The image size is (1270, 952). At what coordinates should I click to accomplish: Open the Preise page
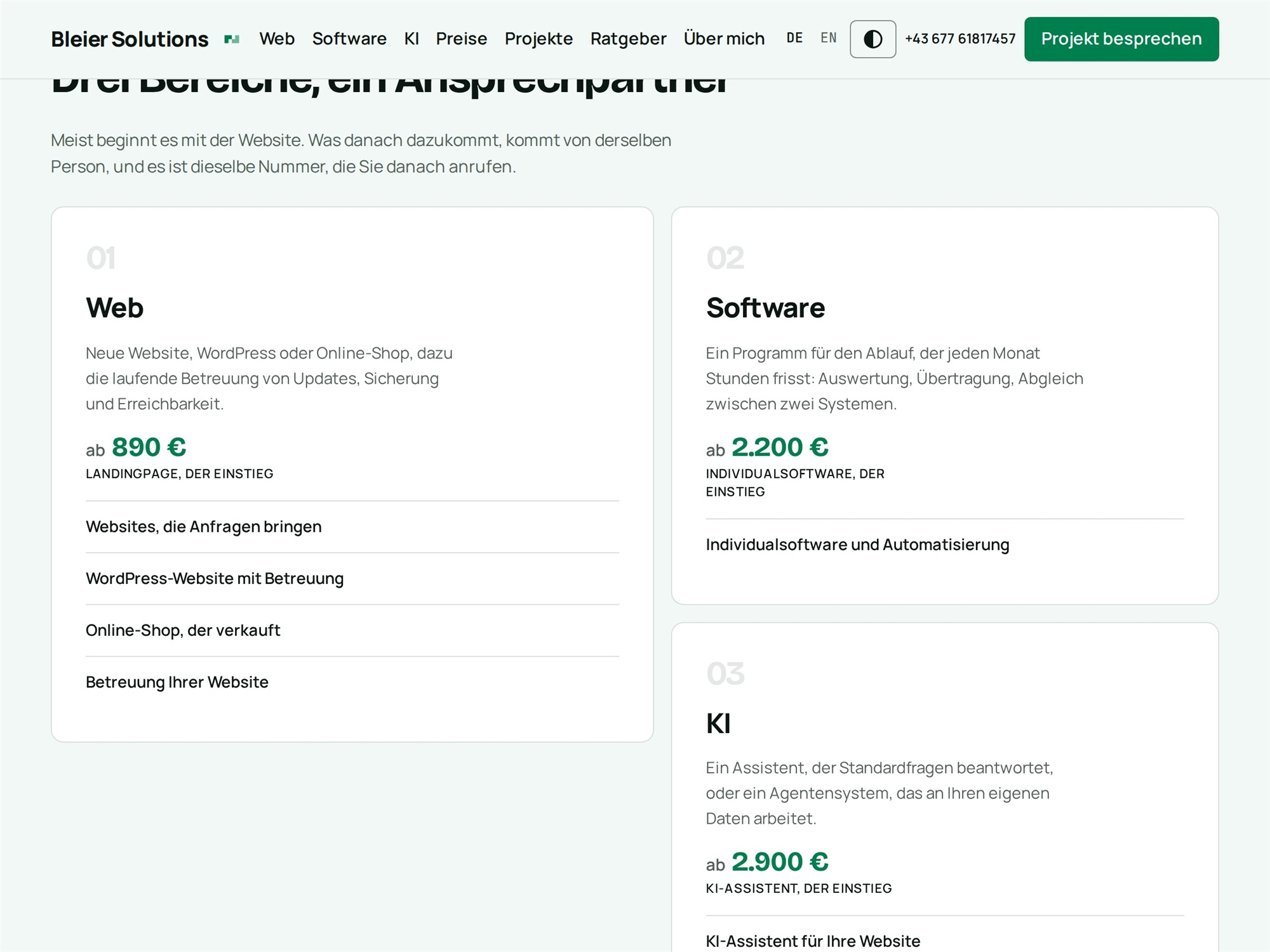tap(462, 39)
